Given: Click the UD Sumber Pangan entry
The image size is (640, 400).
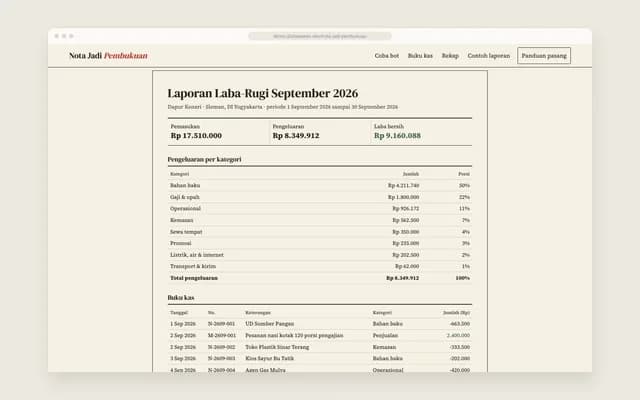Looking at the screenshot, I should pyautogui.click(x=269, y=324).
